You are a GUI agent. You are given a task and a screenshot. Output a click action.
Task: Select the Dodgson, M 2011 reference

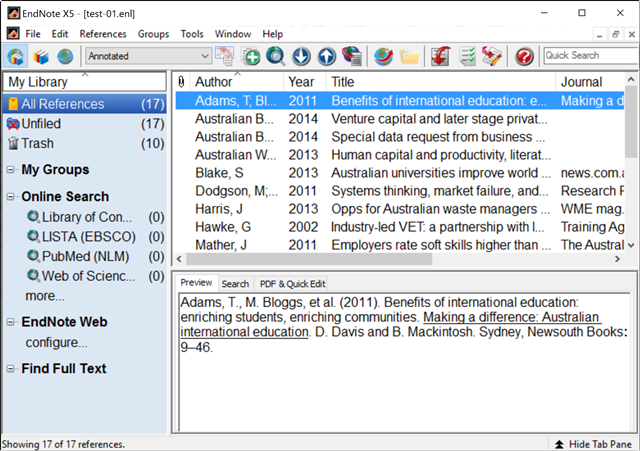point(400,191)
